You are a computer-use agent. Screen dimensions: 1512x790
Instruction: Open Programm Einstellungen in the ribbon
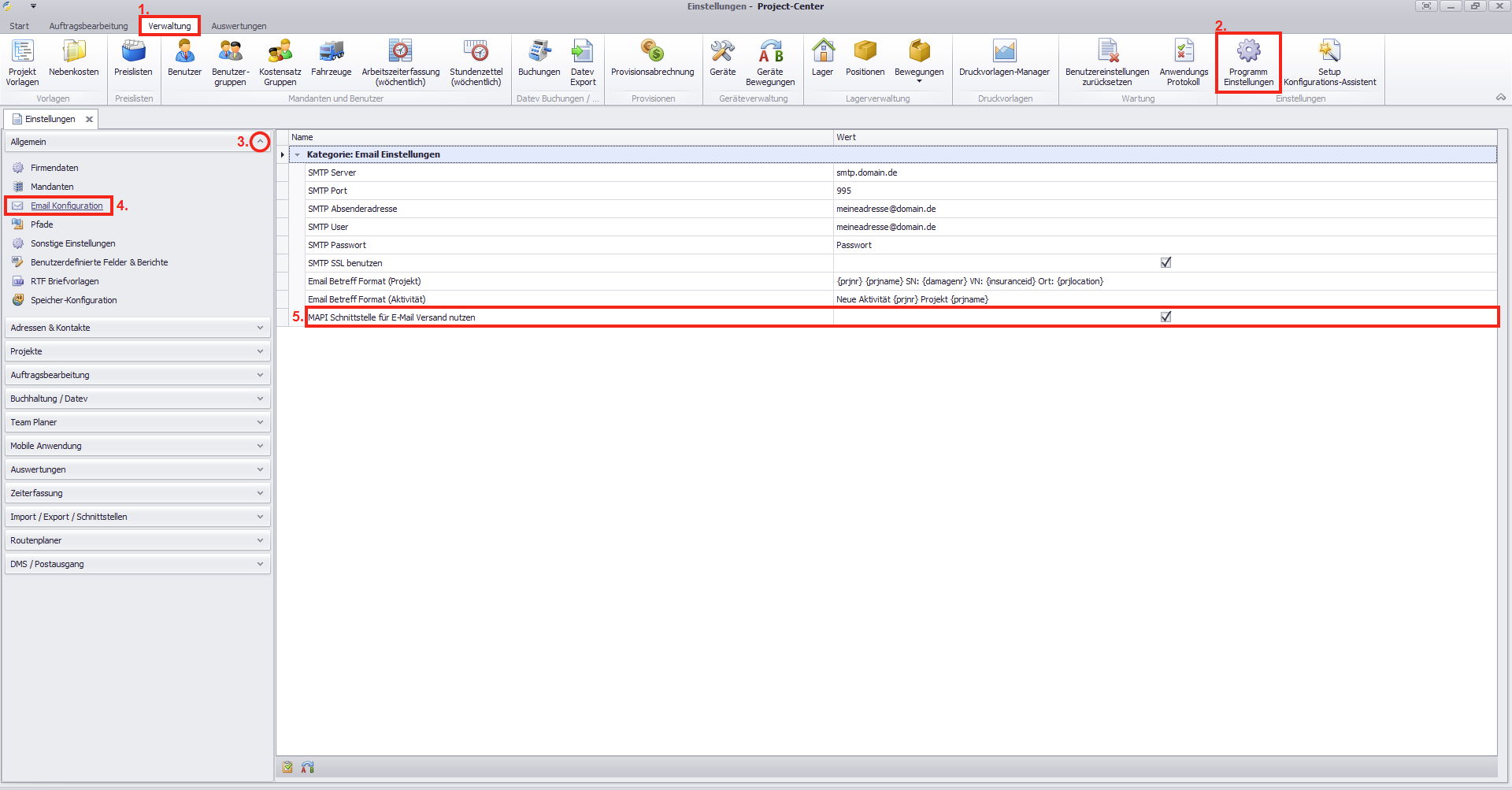tap(1247, 62)
